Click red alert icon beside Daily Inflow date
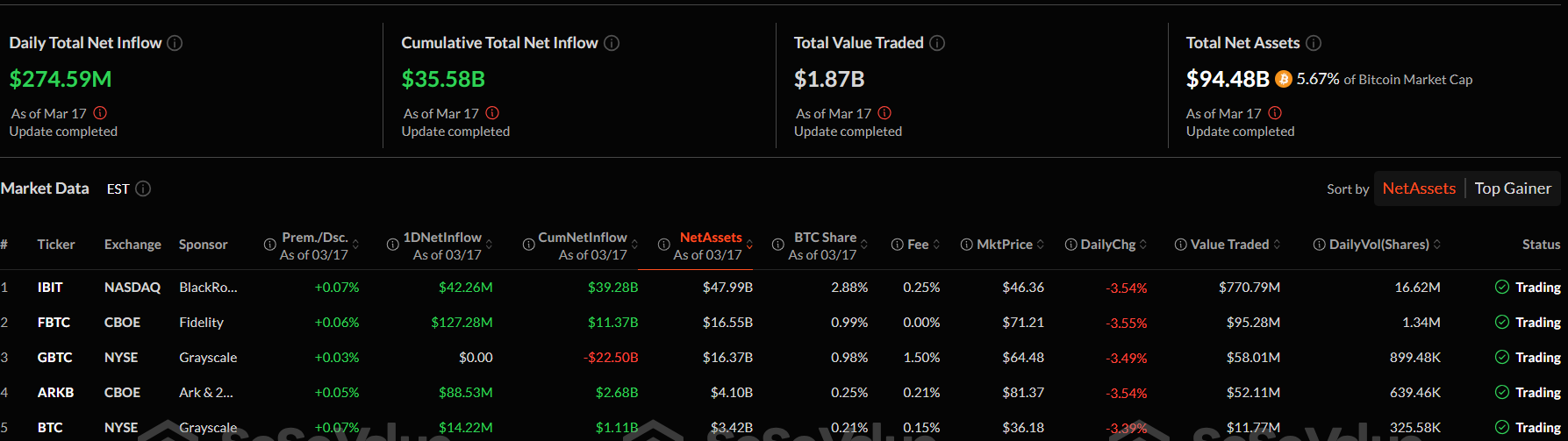 (100, 113)
